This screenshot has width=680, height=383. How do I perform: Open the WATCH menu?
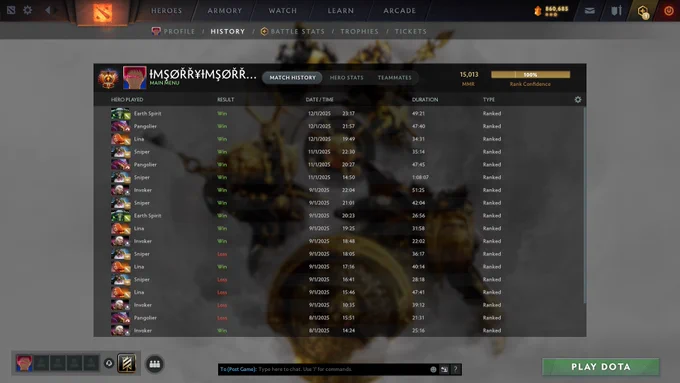coord(283,10)
